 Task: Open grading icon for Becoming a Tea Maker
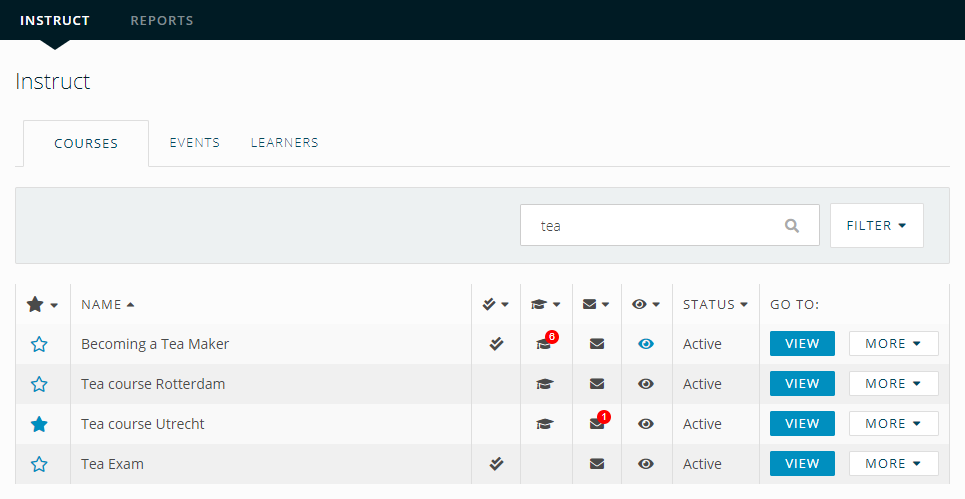coord(544,344)
